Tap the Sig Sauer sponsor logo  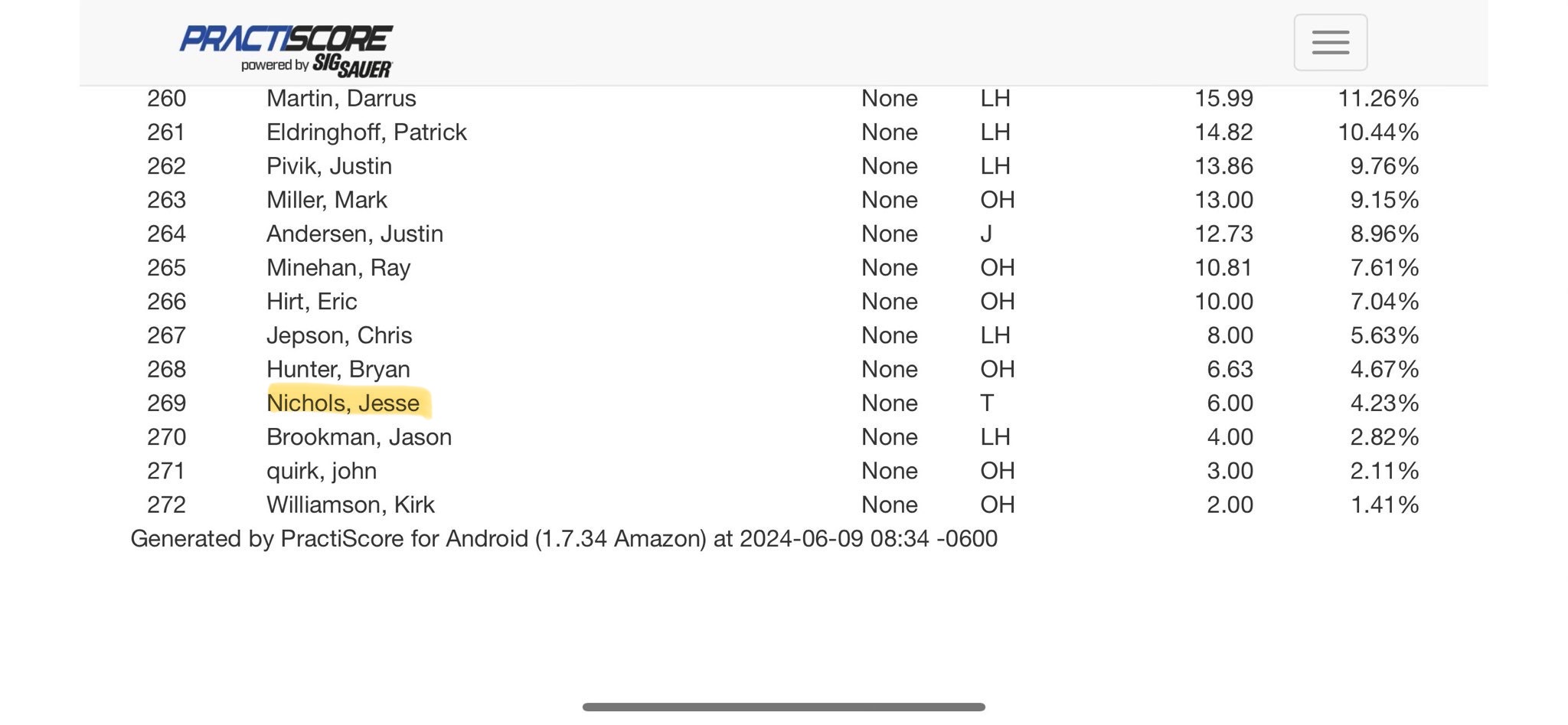click(x=352, y=66)
